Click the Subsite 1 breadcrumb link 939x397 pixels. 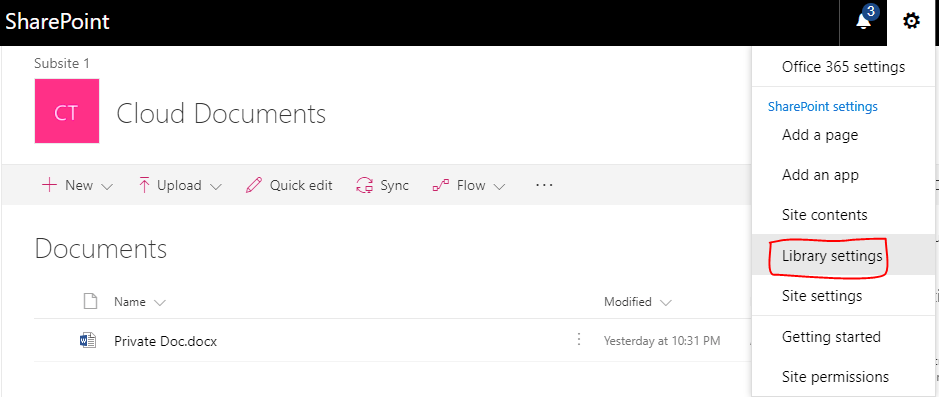pos(62,63)
